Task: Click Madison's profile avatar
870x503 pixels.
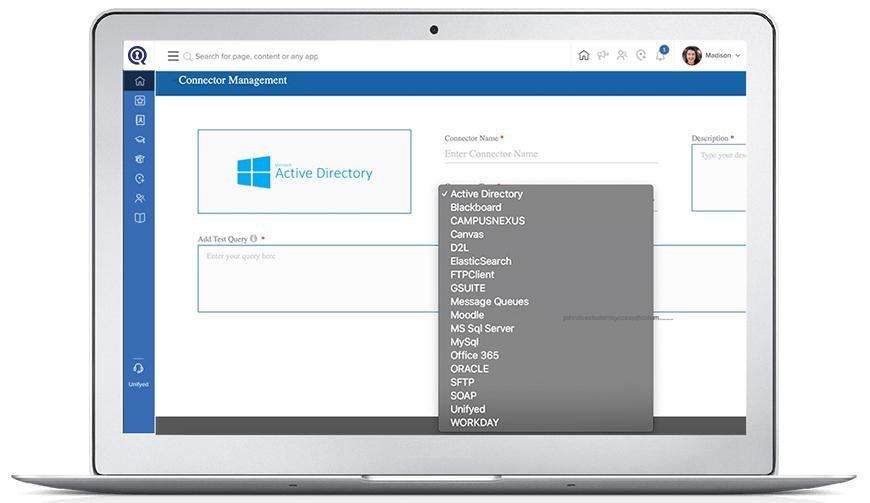Action: click(692, 55)
